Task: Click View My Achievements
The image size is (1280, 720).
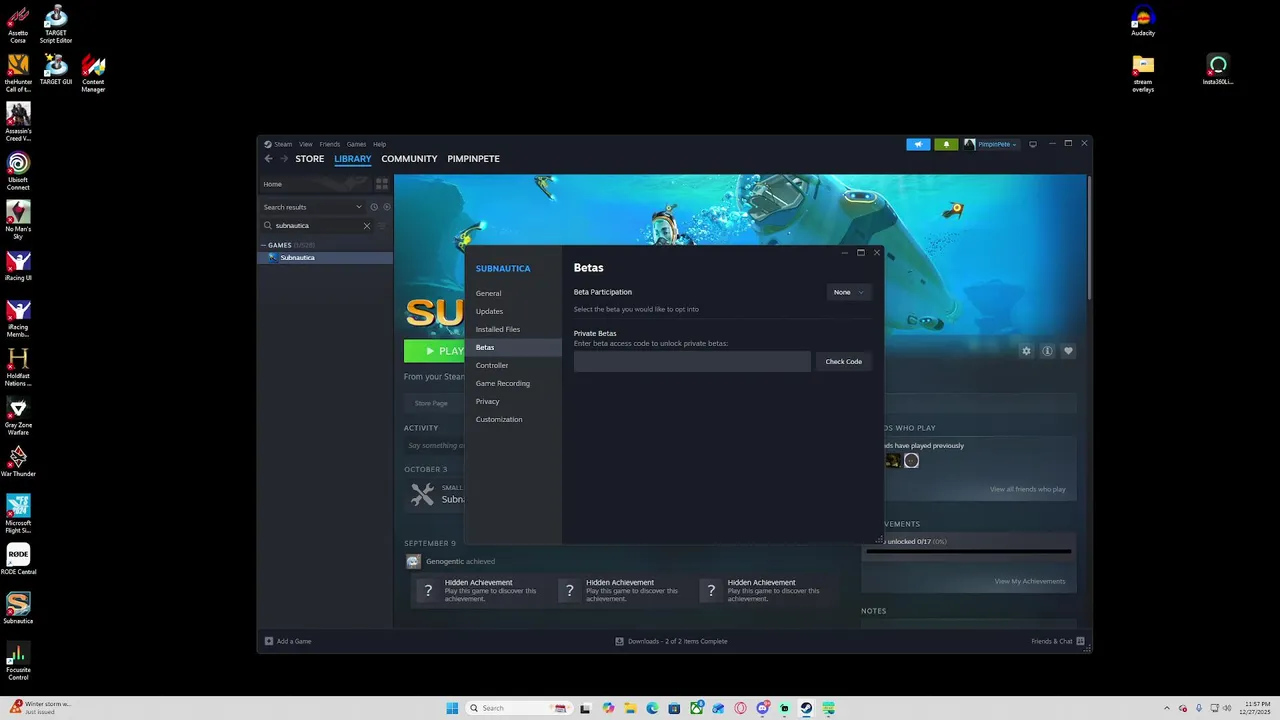Action: tap(1030, 581)
